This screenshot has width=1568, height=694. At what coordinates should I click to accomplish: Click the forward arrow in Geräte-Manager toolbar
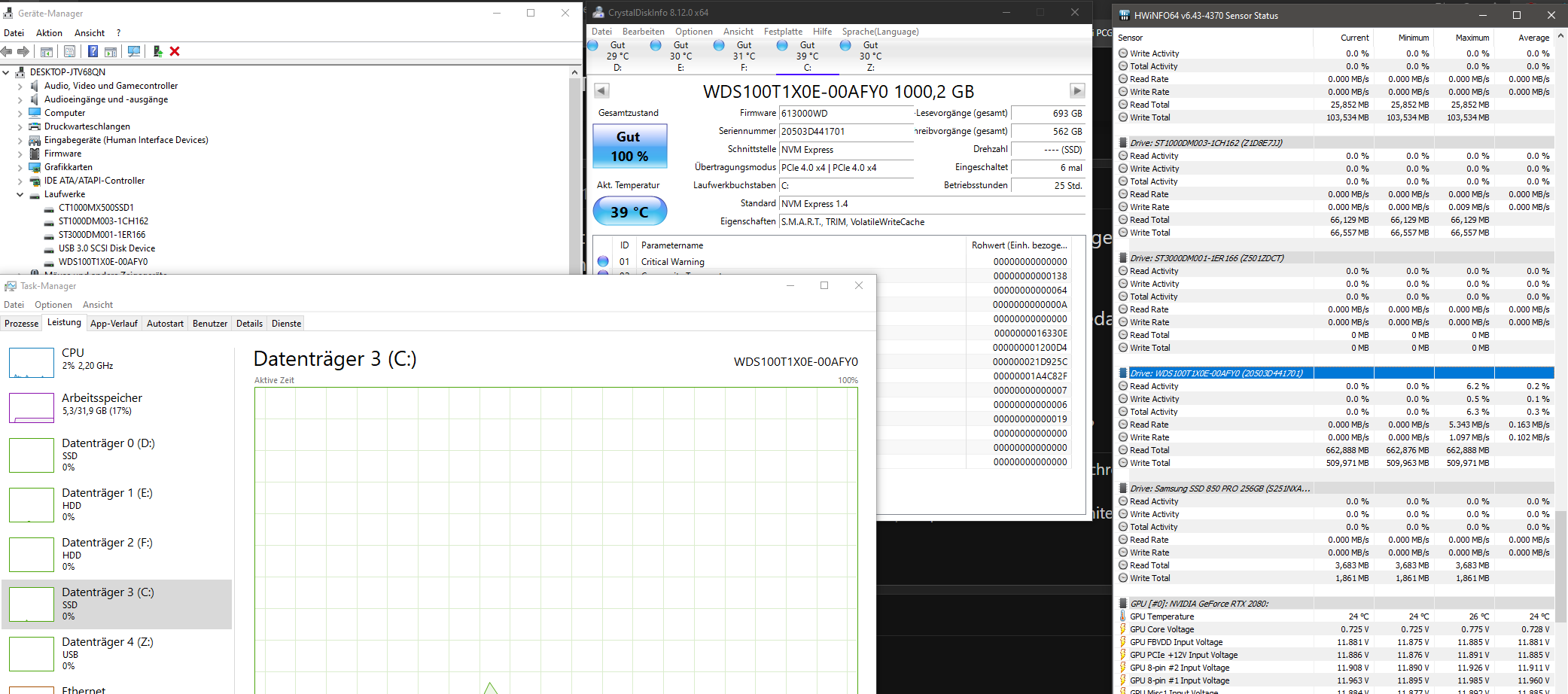coord(23,51)
